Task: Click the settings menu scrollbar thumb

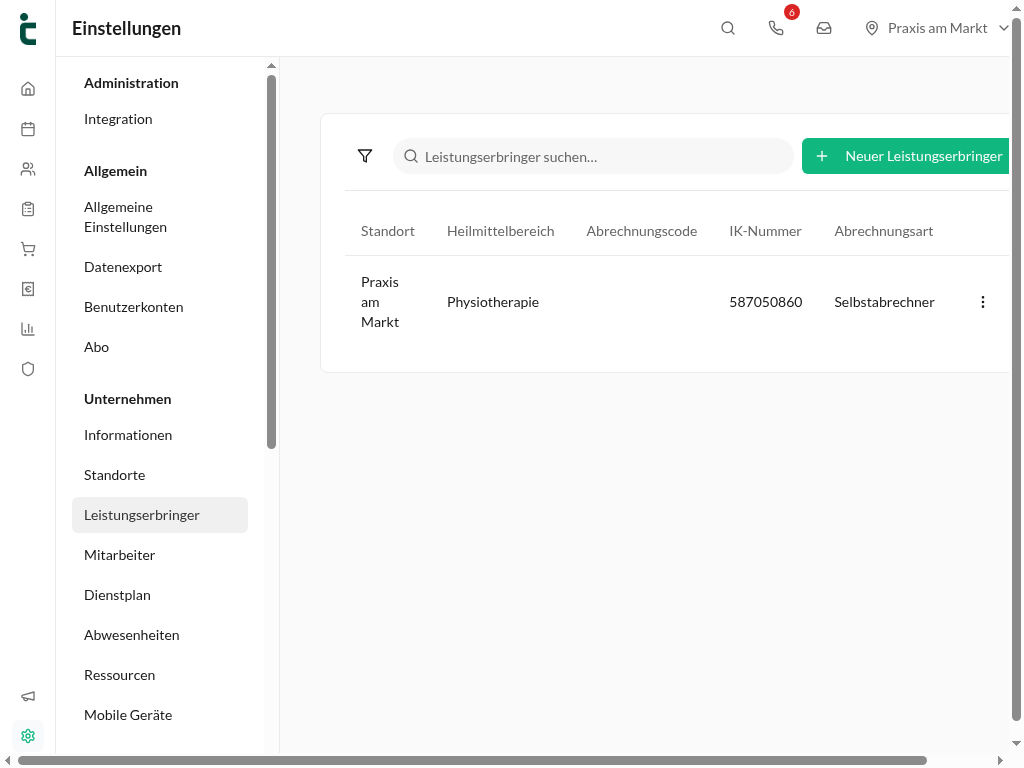Action: coord(272,262)
